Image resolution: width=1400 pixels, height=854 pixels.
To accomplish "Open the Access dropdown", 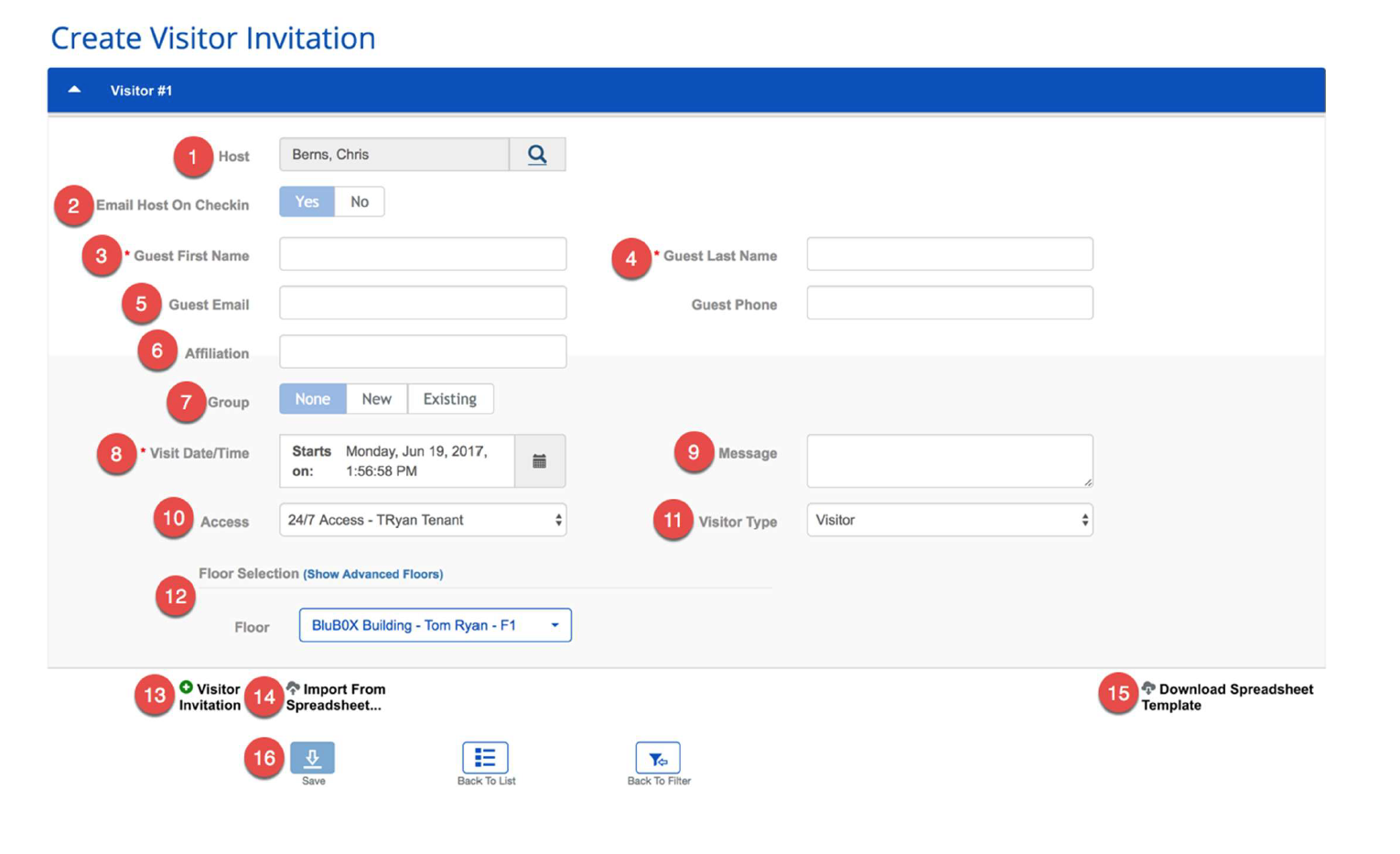I will 422,520.
